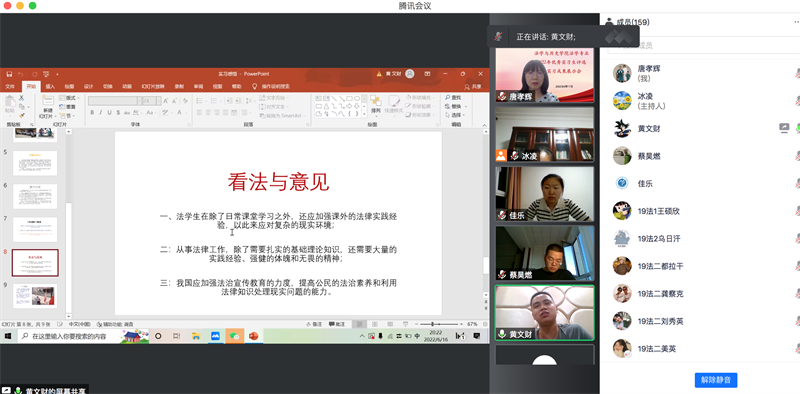Click the PowerPoint taskbar icon
Viewport: 800px width, 394px height.
coord(254,336)
